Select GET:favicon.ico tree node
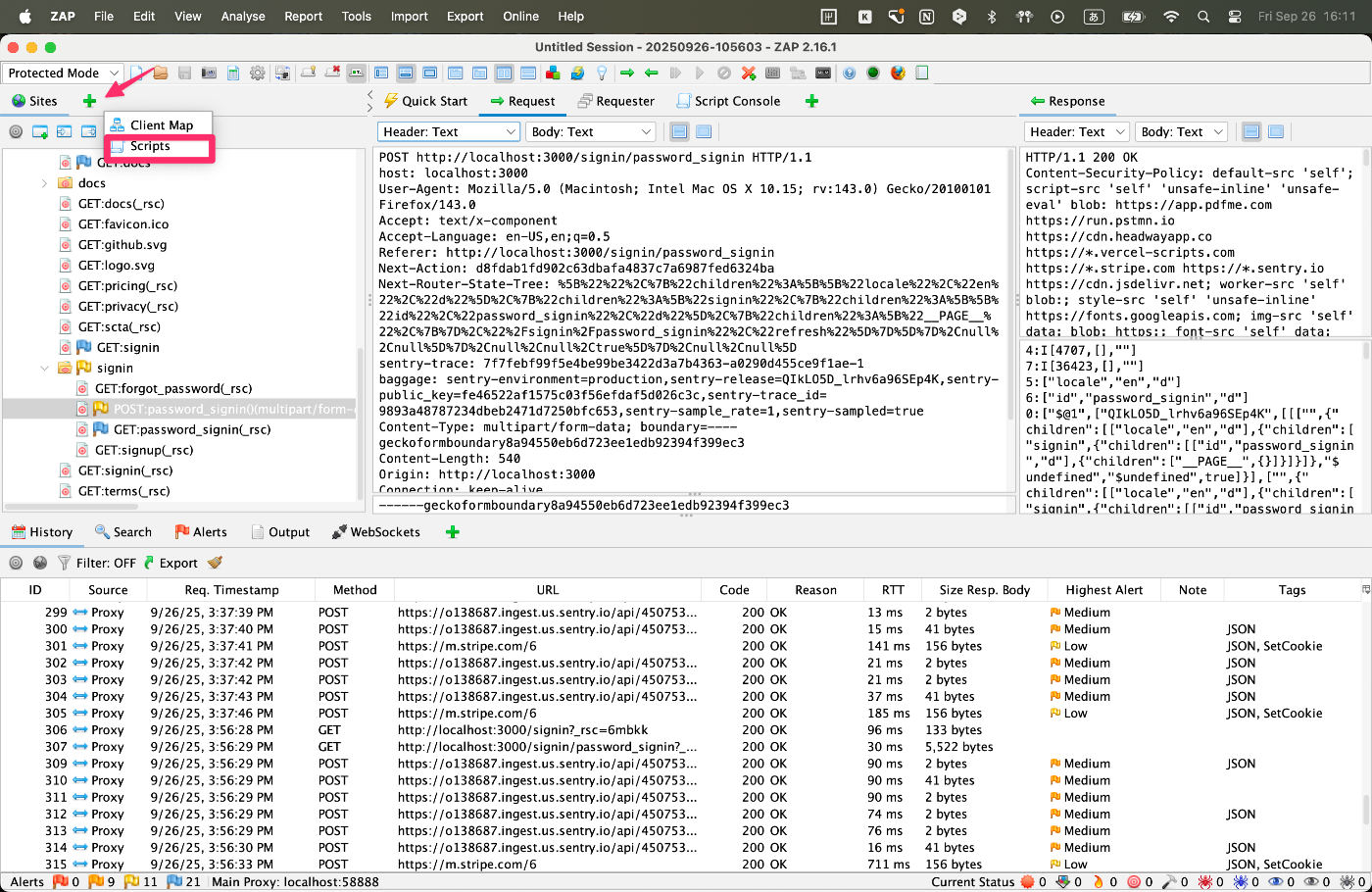The width and height of the screenshot is (1372, 892). (123, 224)
